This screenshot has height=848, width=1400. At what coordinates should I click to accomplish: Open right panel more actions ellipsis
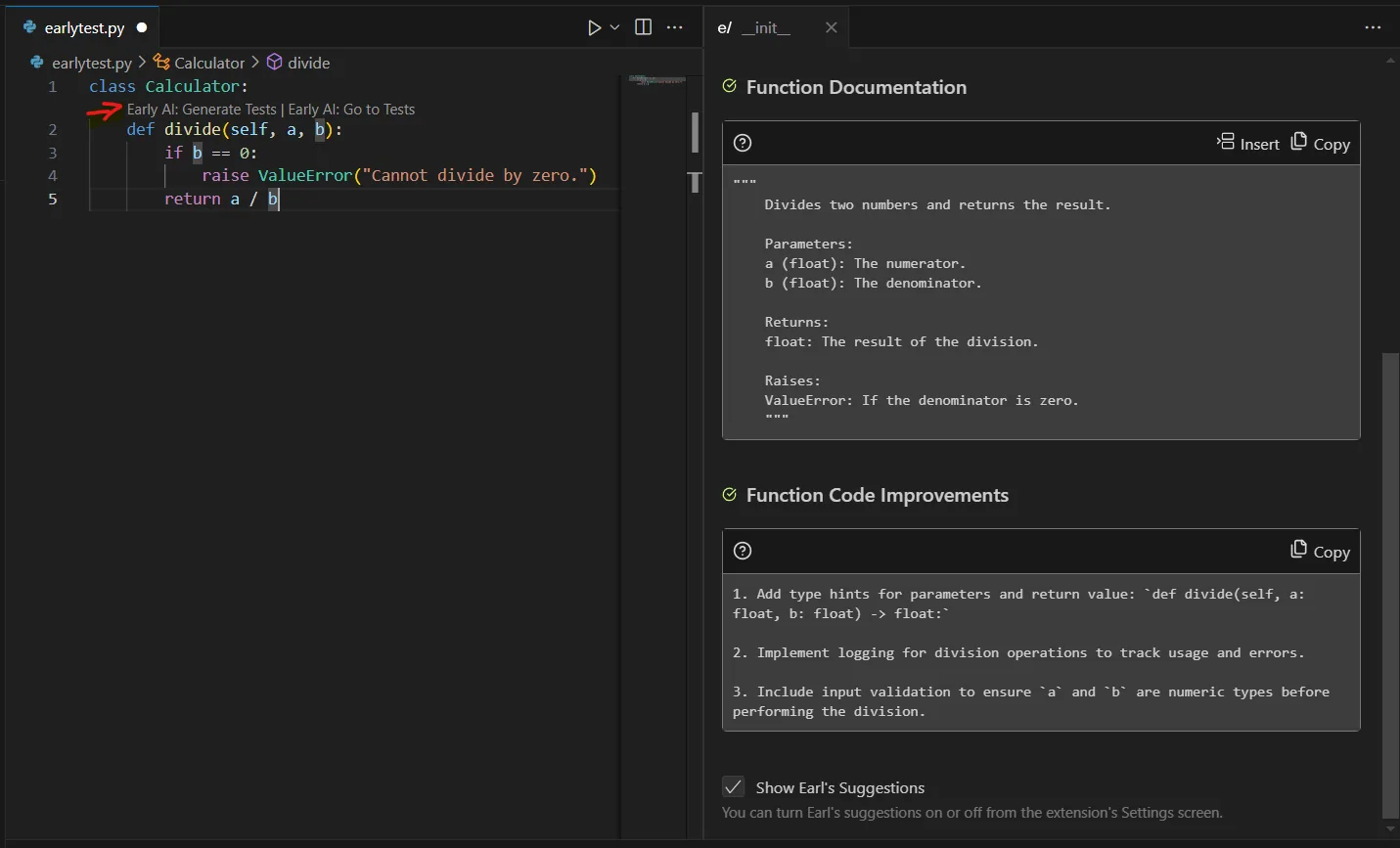(1373, 27)
